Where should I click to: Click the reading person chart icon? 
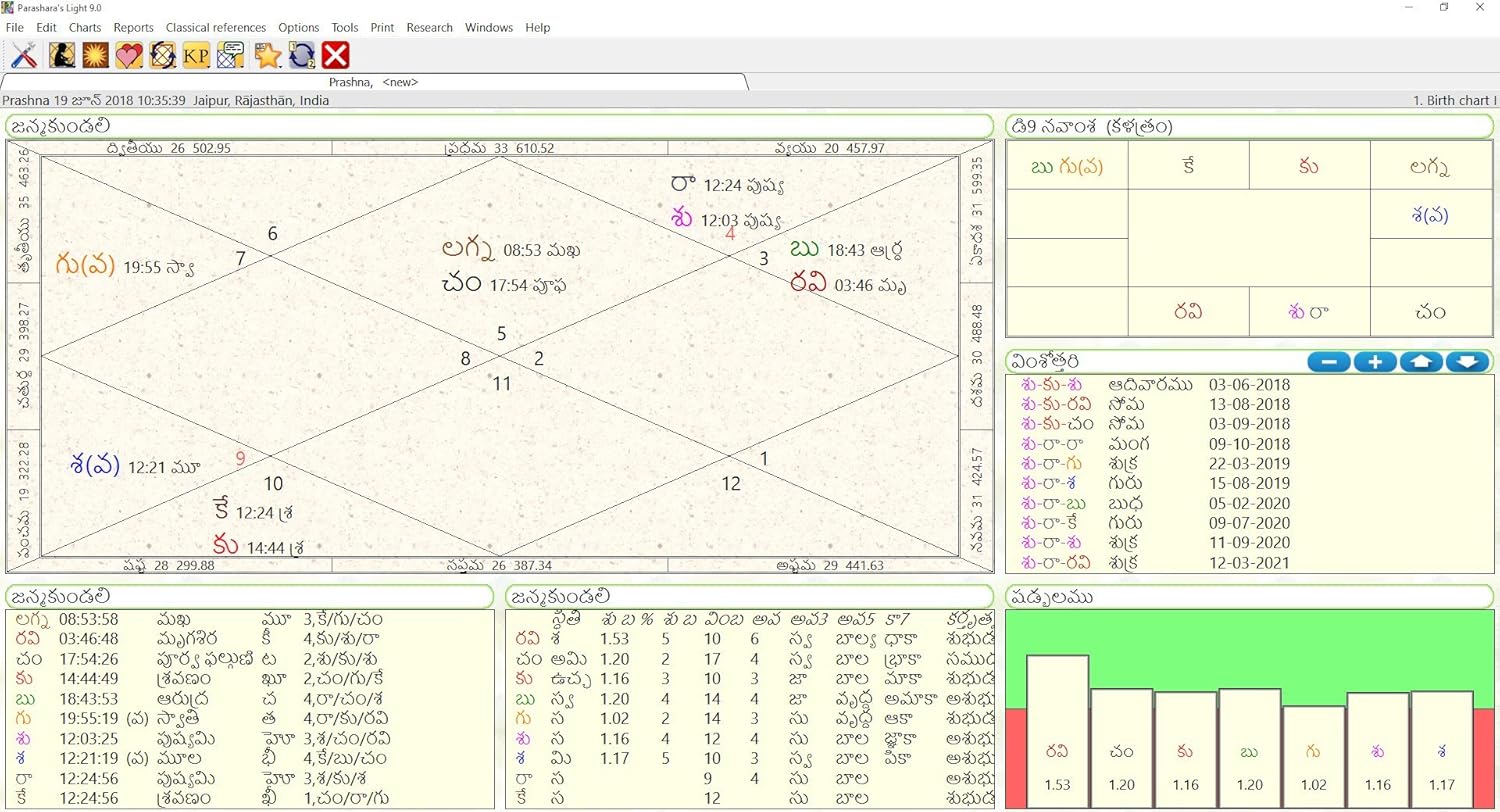click(x=62, y=56)
